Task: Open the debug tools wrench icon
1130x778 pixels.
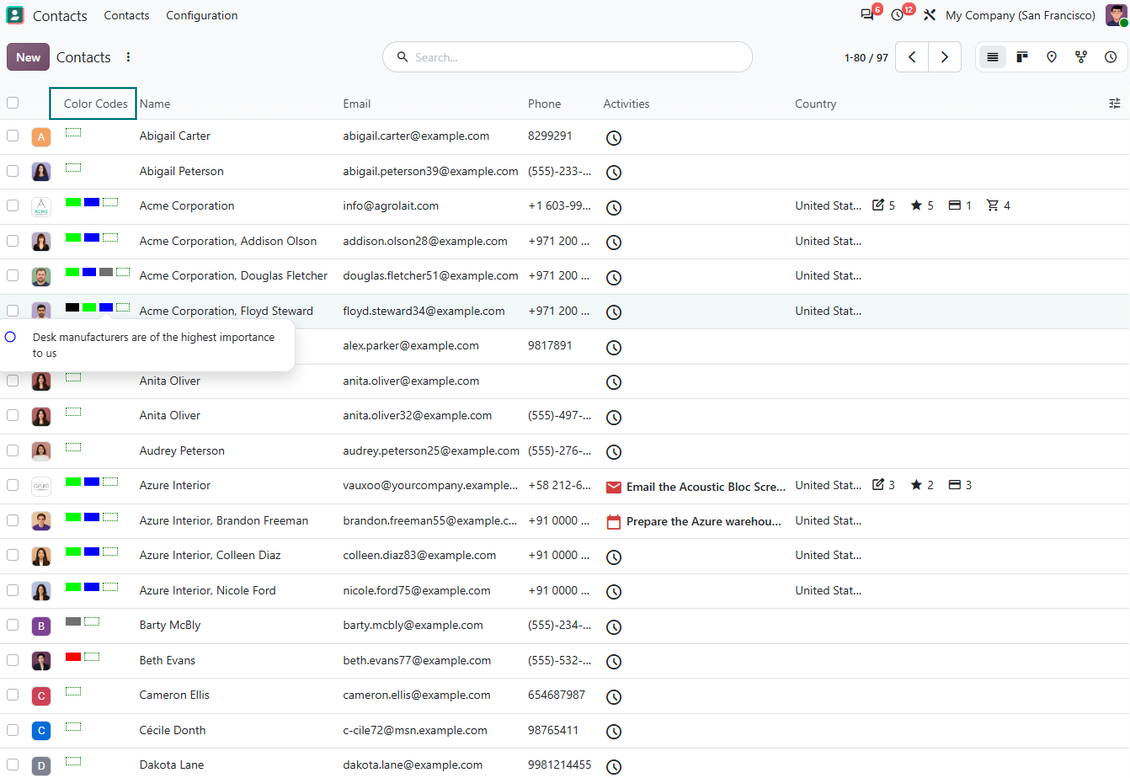Action: tap(930, 15)
